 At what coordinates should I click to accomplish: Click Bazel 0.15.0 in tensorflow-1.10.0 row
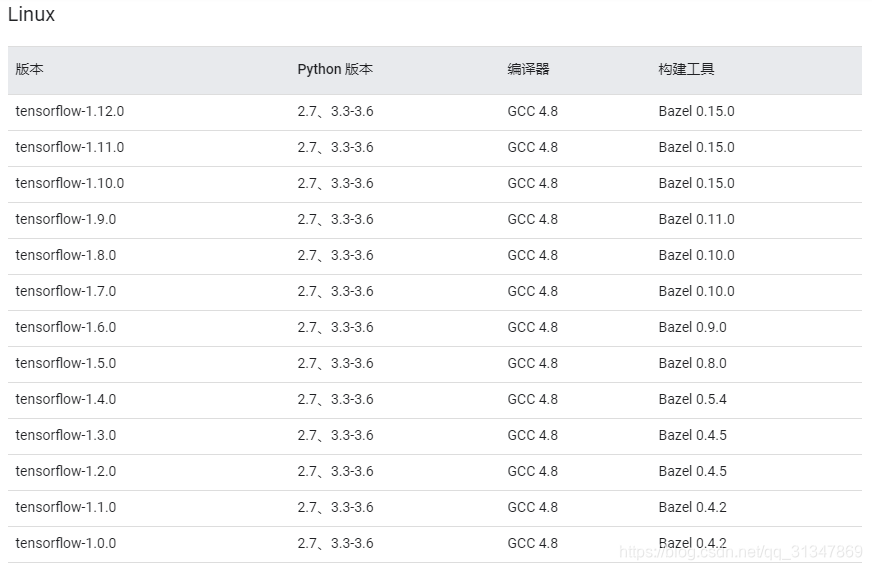tap(696, 183)
